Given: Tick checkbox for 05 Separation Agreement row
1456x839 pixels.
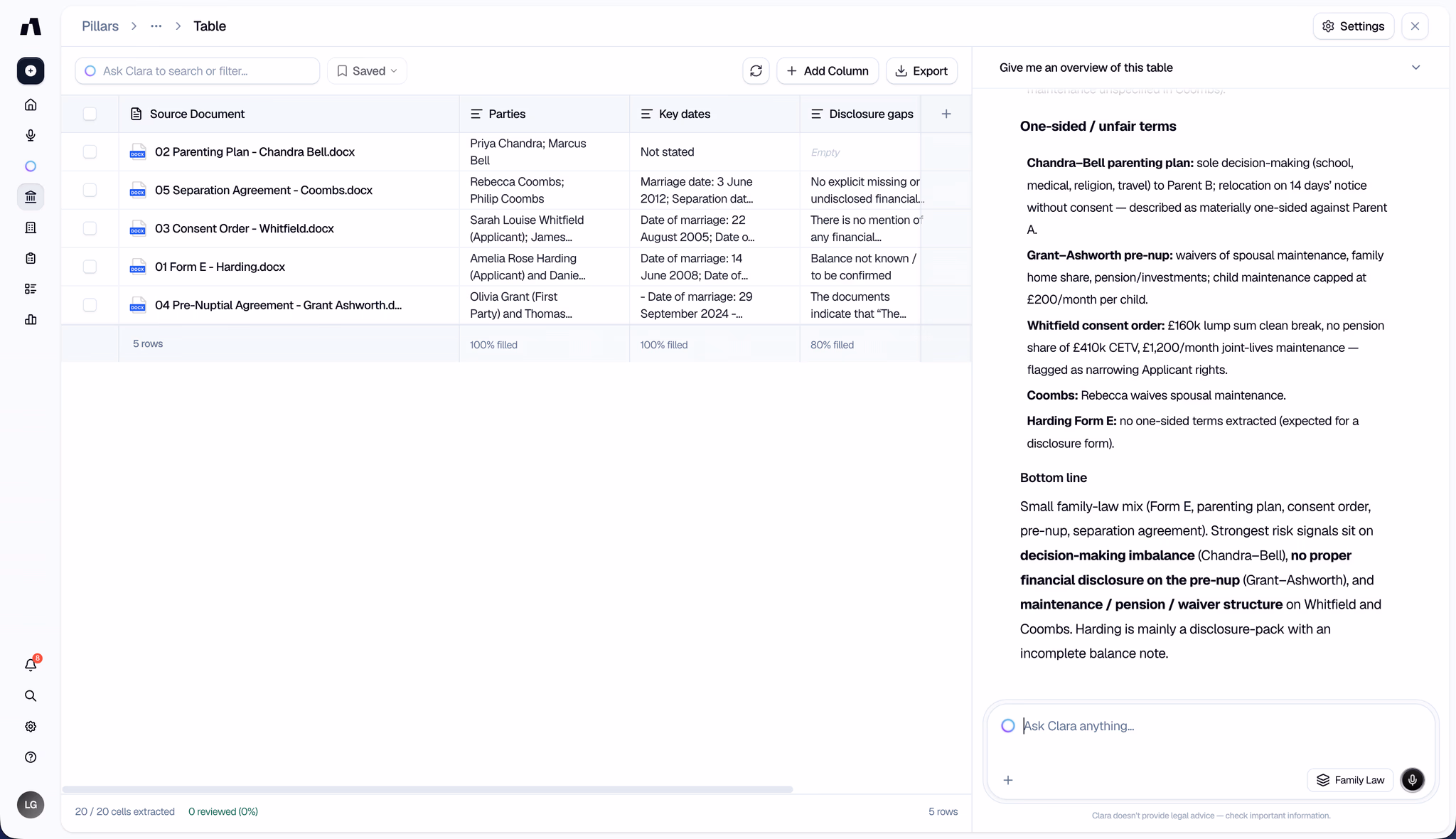Looking at the screenshot, I should pos(90,190).
